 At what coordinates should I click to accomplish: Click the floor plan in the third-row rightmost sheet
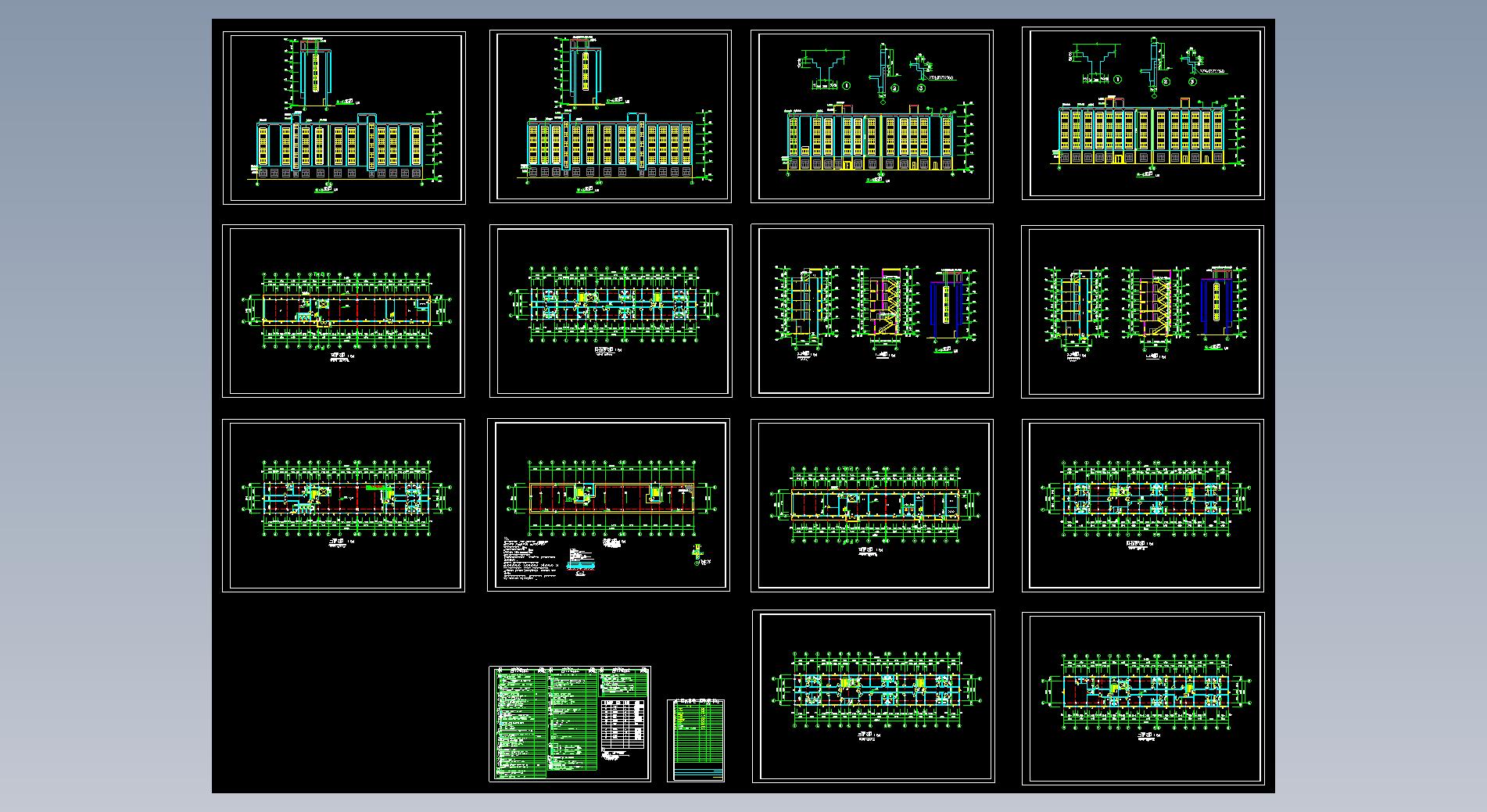pos(1143,500)
